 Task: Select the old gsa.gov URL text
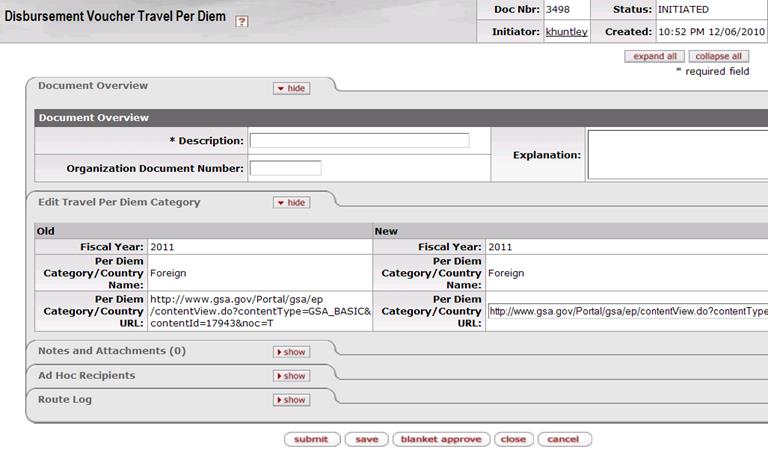tap(260, 311)
